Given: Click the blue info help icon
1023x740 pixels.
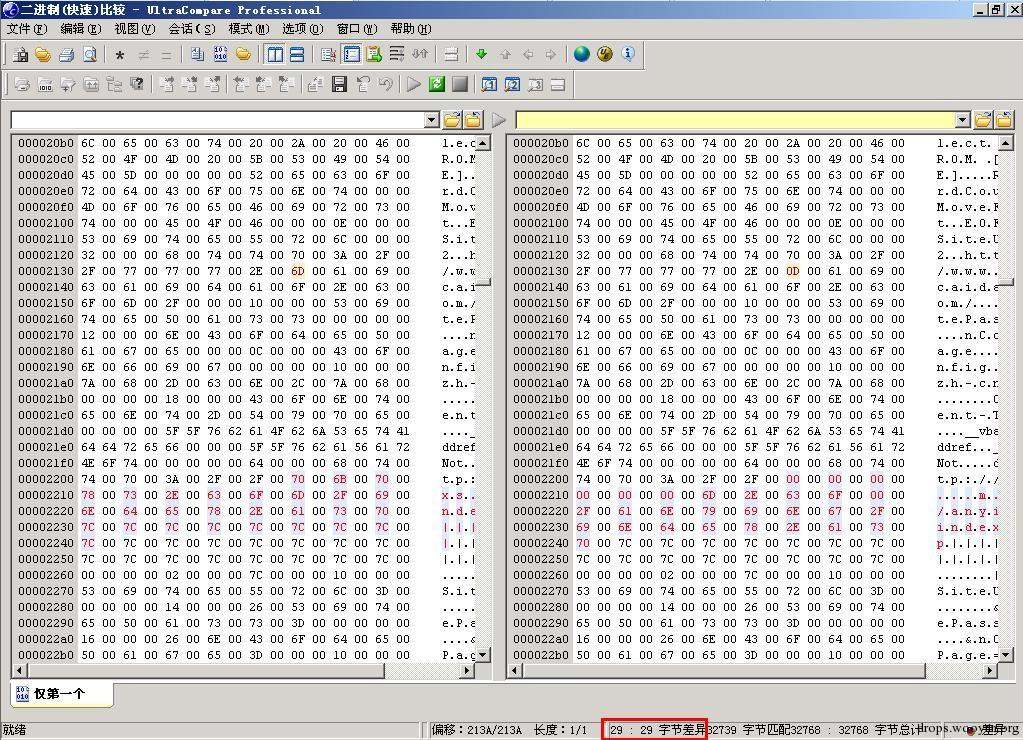Looking at the screenshot, I should click(x=628, y=54).
